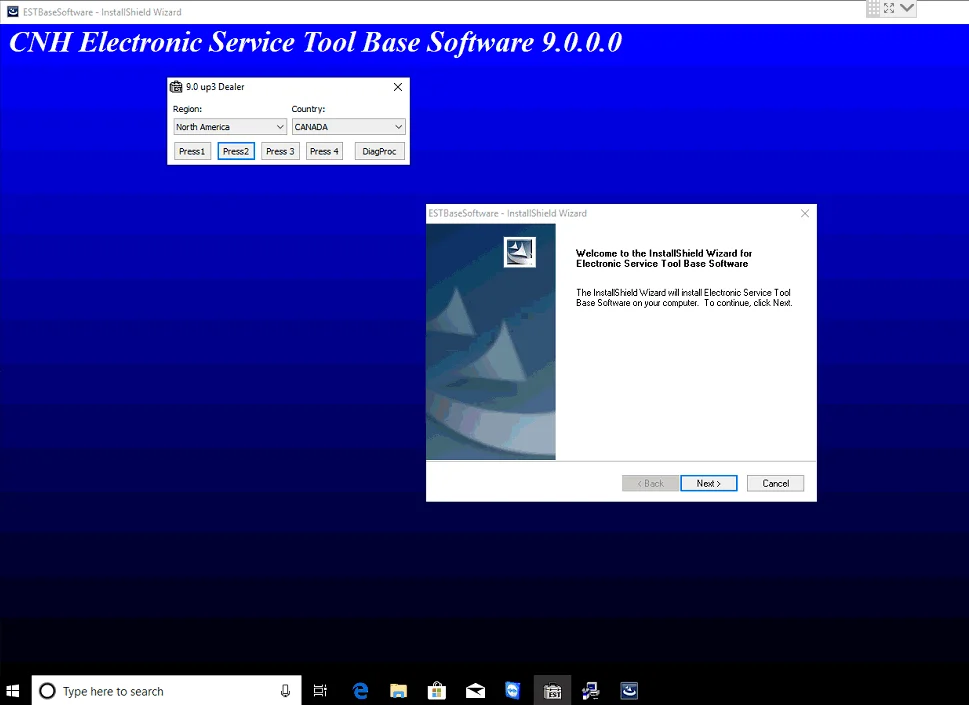
Task: Open Task View on the taskbar
Action: [x=320, y=691]
